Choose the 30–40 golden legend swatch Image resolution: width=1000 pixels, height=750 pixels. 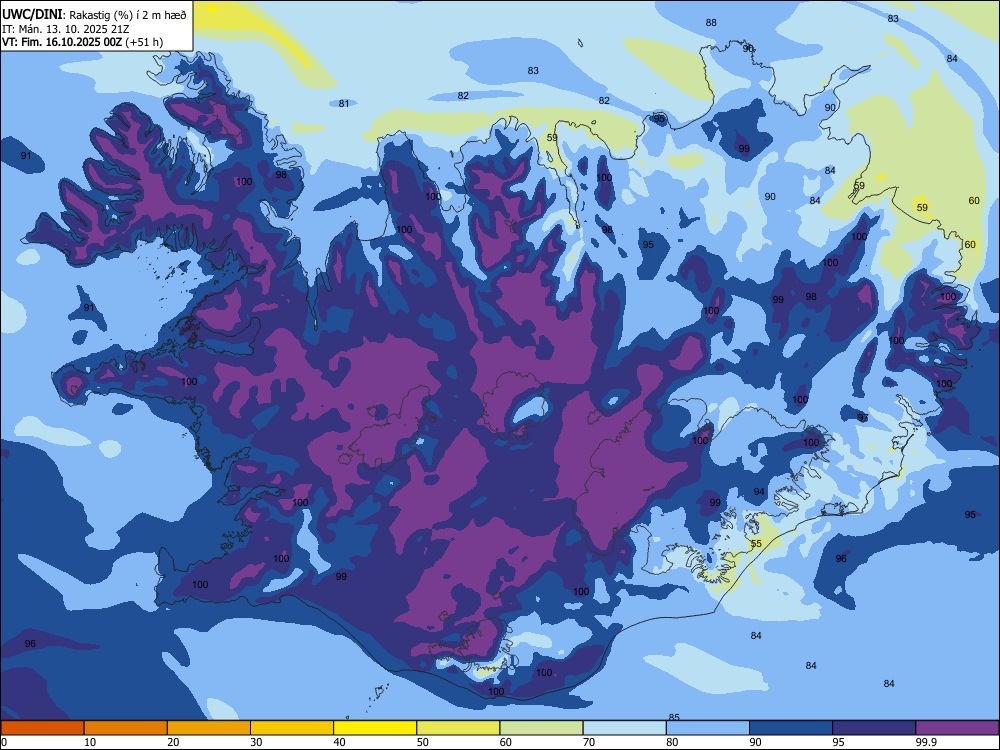click(x=292, y=728)
